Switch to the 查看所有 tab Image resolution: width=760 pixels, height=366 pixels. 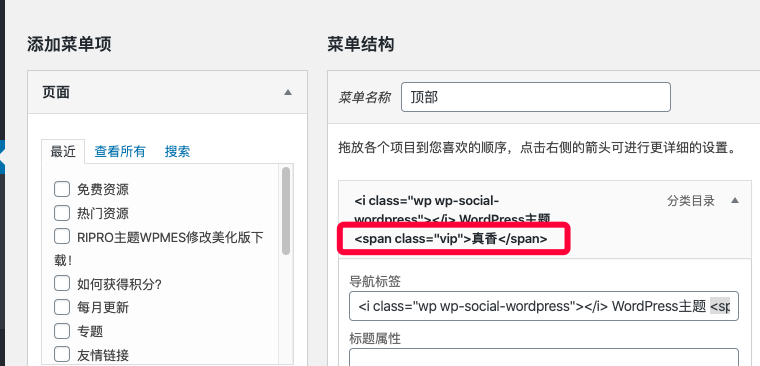coord(120,152)
